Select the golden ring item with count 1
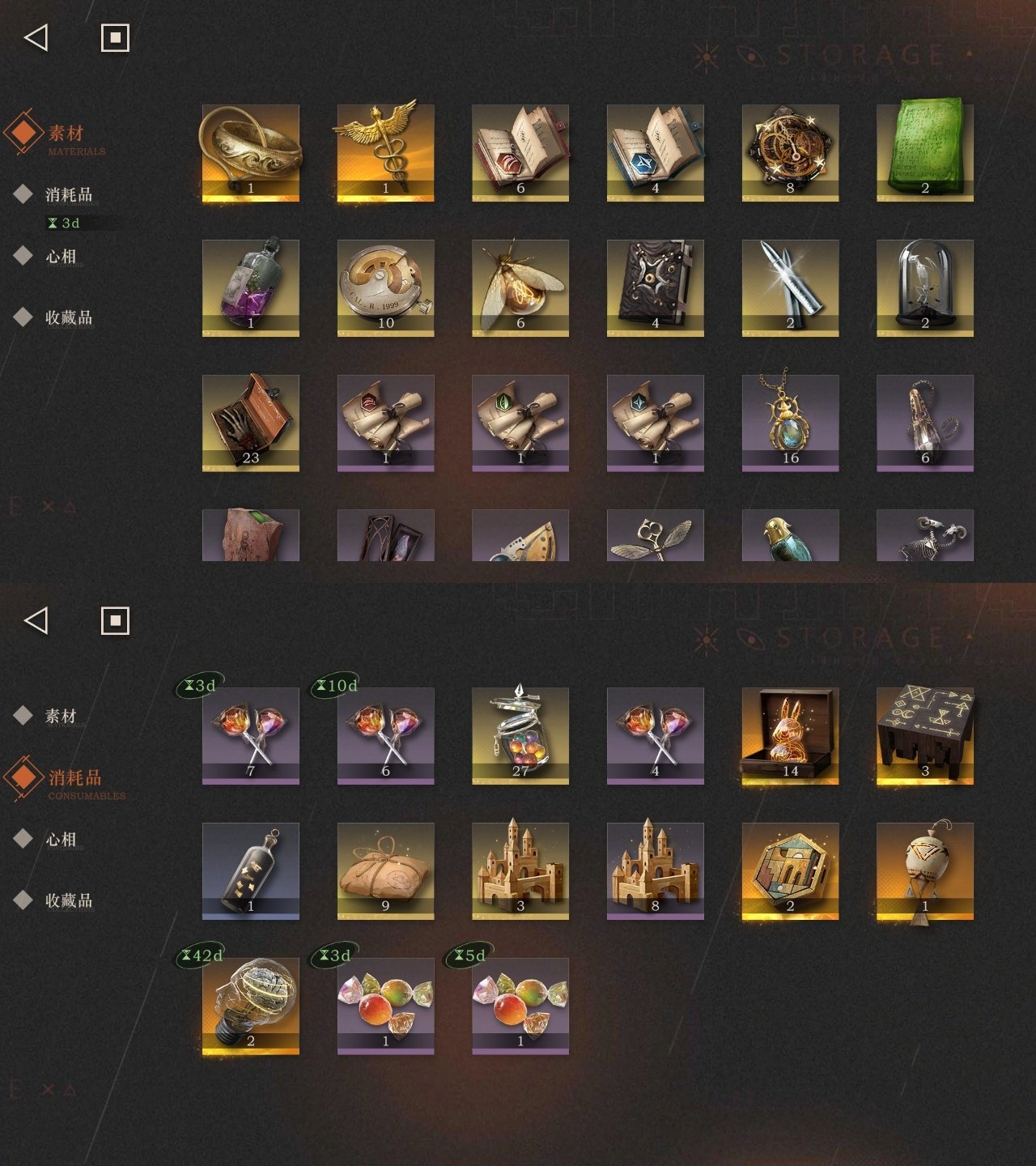Viewport: 1036px width, 1166px height. [x=251, y=153]
